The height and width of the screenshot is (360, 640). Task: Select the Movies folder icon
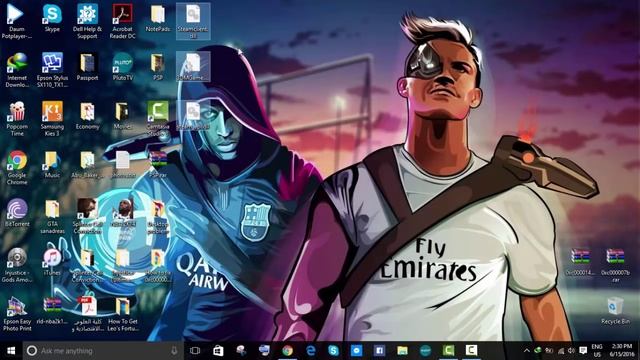click(x=122, y=116)
